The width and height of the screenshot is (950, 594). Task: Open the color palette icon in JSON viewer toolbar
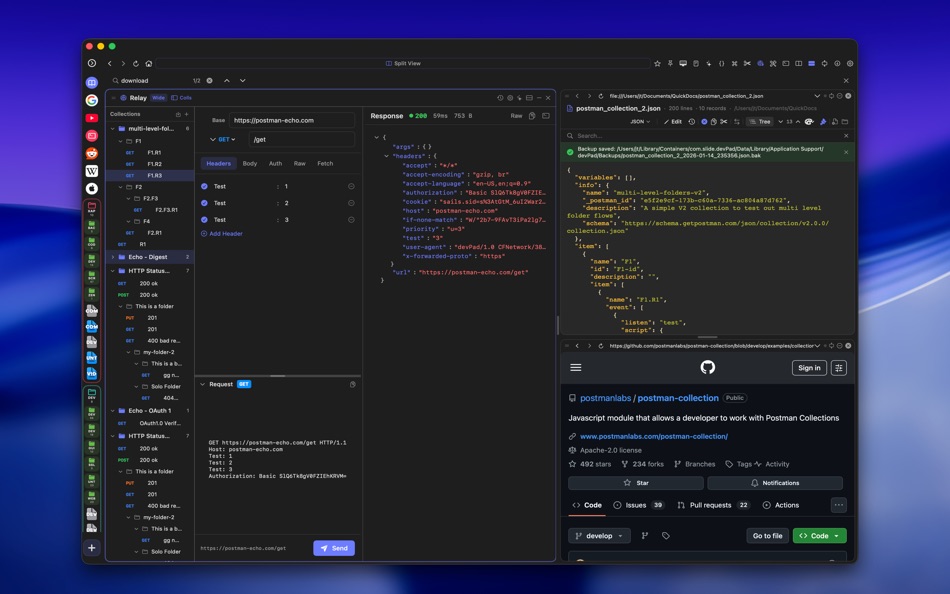(x=808, y=123)
